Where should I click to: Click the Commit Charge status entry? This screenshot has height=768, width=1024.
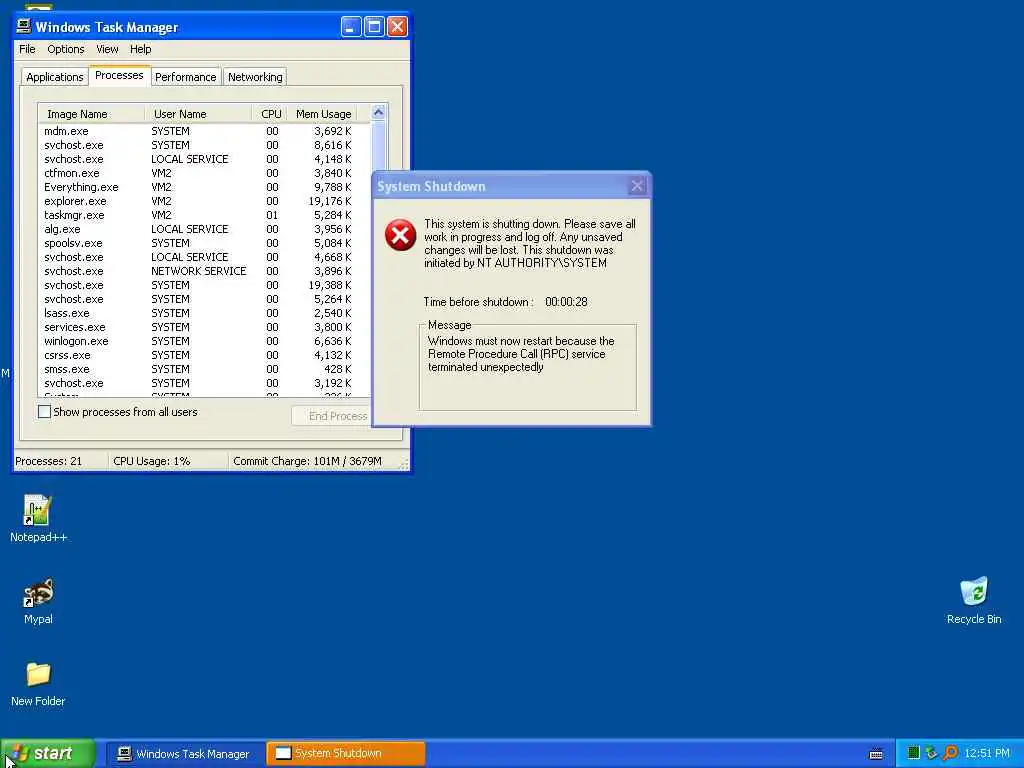point(307,461)
